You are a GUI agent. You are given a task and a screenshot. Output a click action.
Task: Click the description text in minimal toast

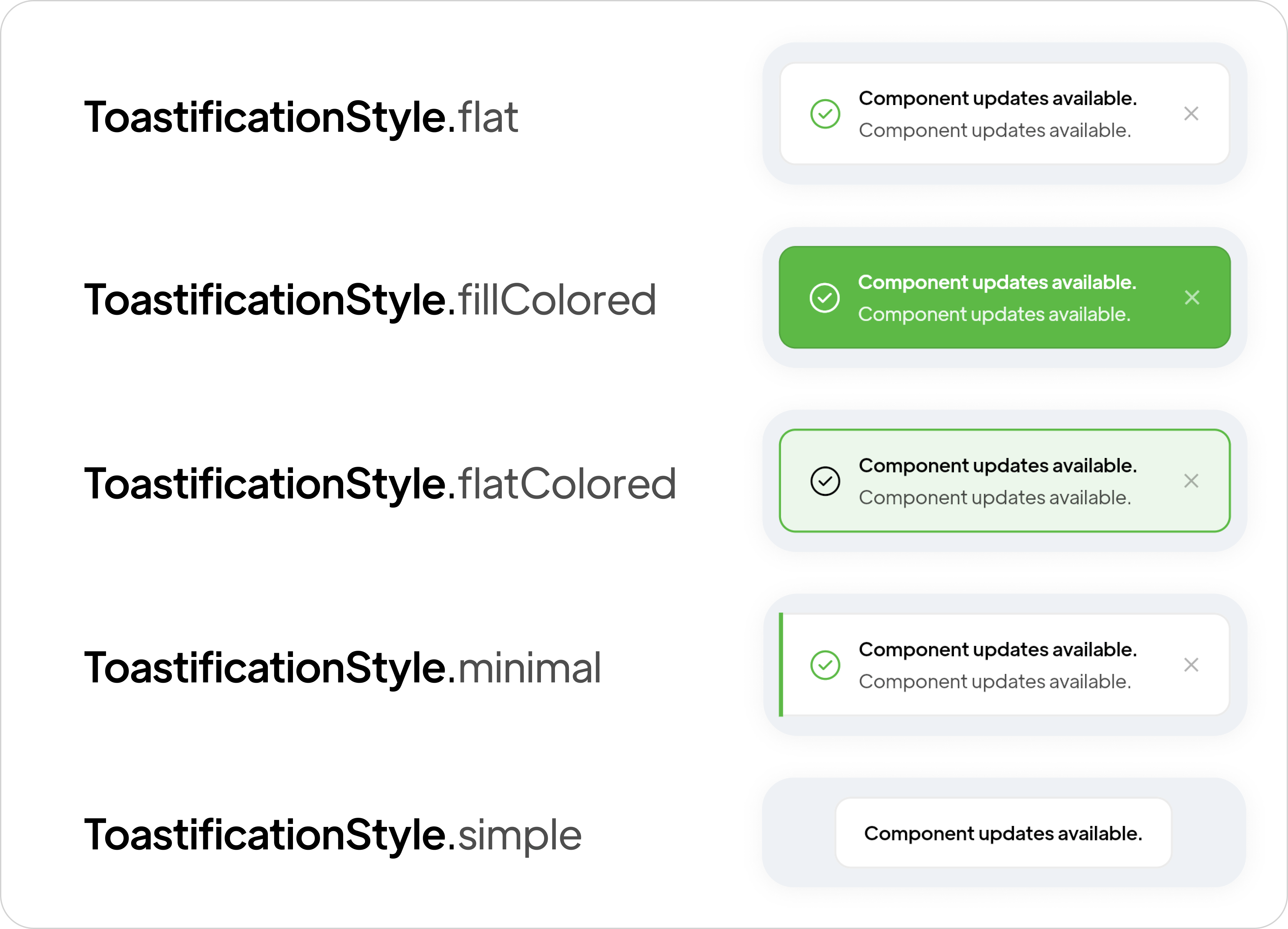coord(994,681)
